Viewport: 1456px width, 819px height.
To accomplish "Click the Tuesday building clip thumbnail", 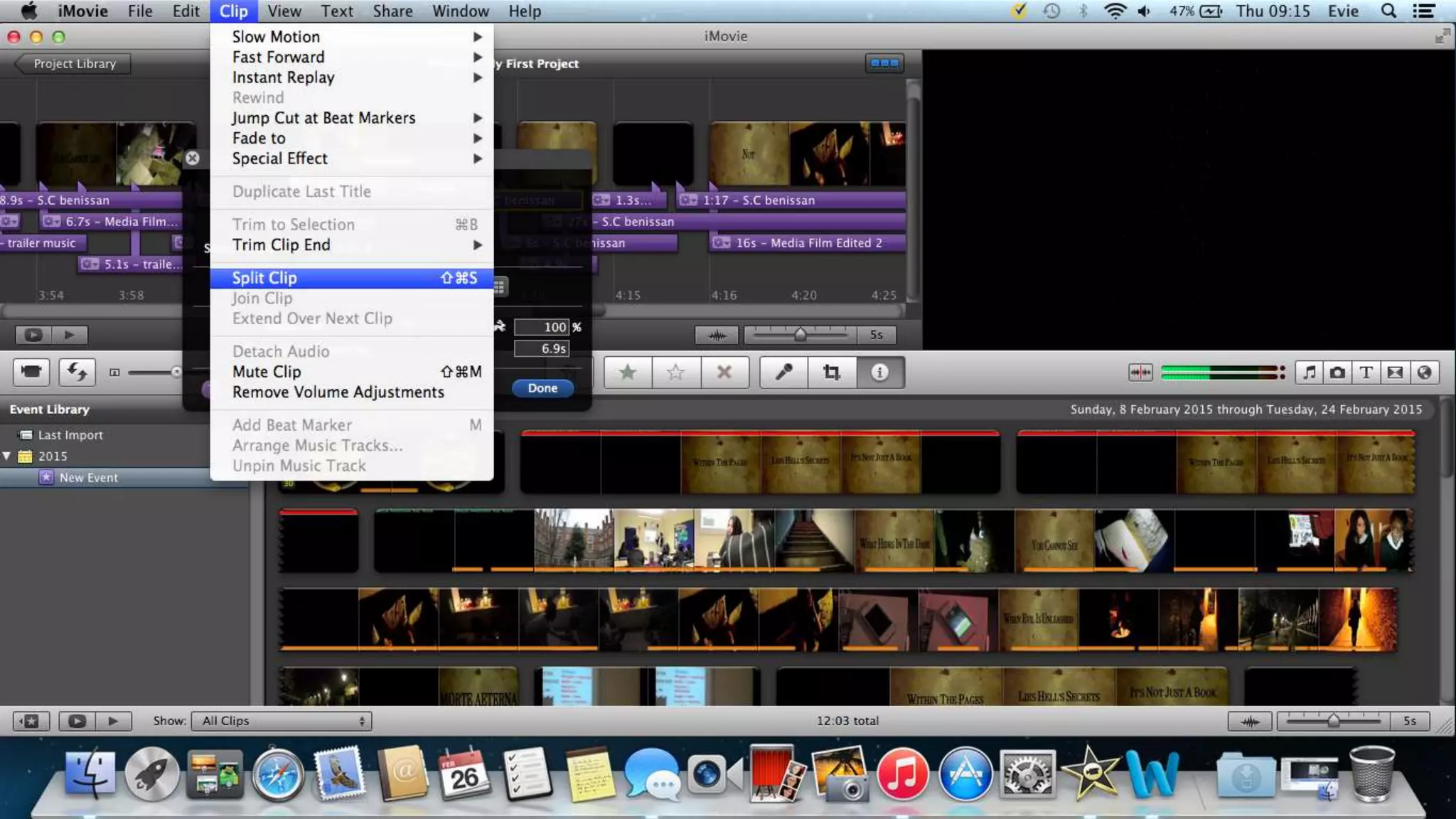I will coord(574,540).
